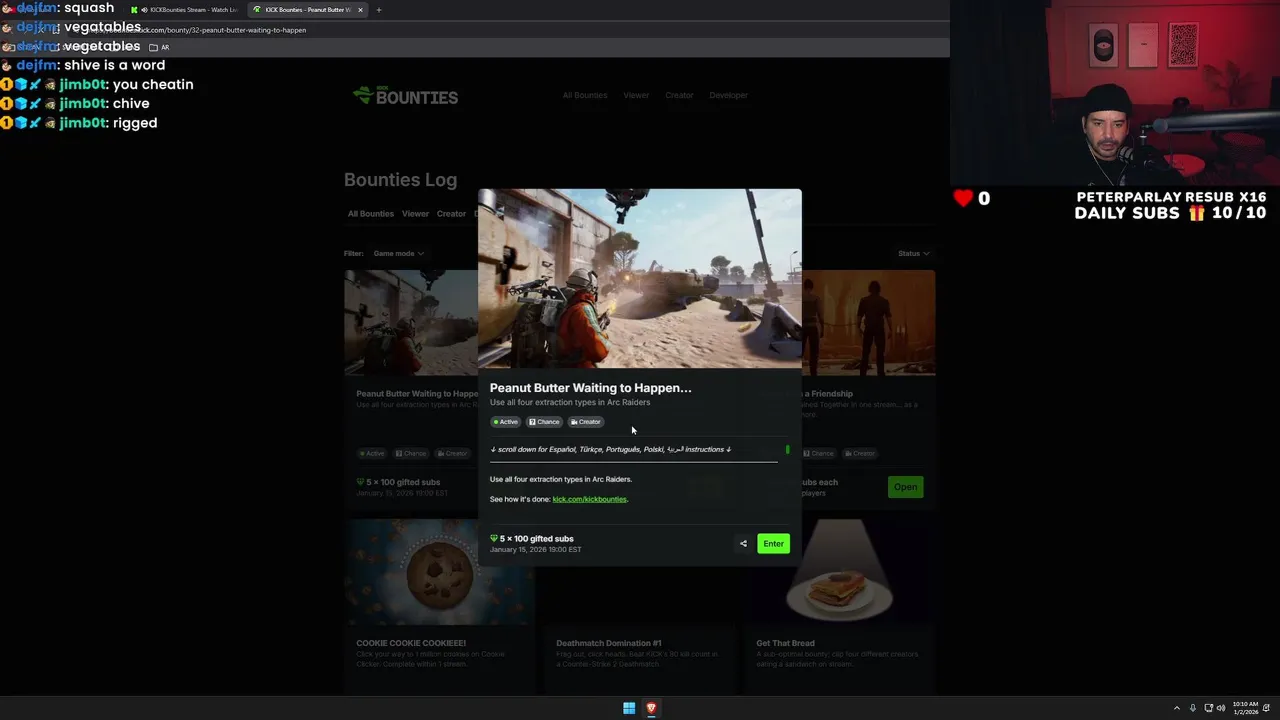Image resolution: width=1280 pixels, height=720 pixels.
Task: Click the January 15, 2026 19:00 EST date in popup
Action: [535, 550]
